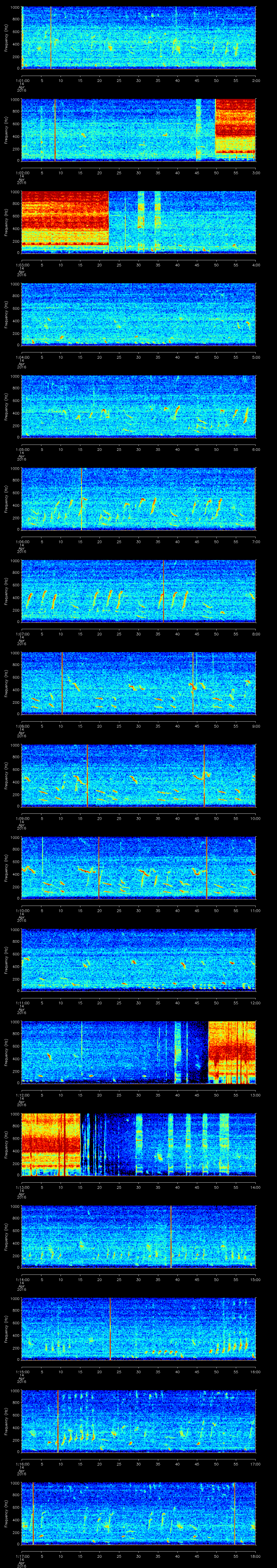Click 'Frequency (Hz)' axis label of 1:17:00 panel
277x1568 pixels.
[x=6, y=1513]
